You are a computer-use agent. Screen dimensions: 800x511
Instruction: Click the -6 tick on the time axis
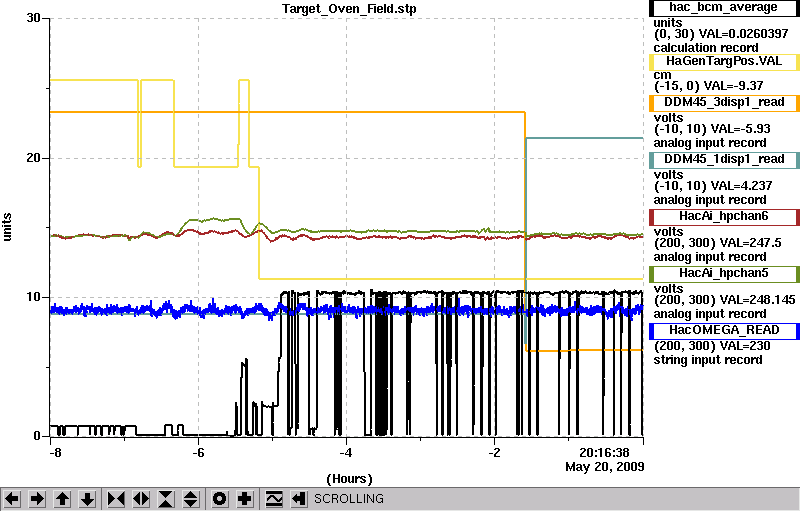click(198, 452)
